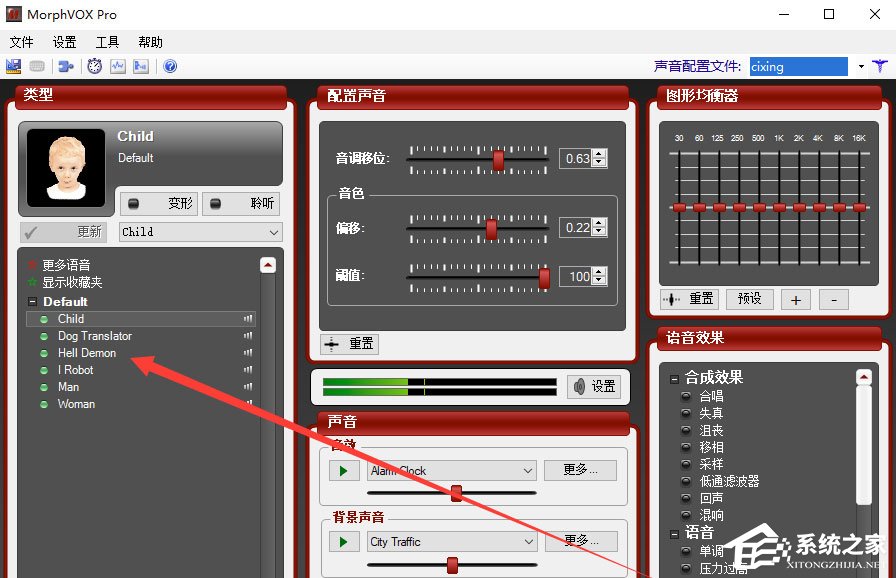The image size is (896, 578).
Task: Toggle the 聆听 (listen) button
Action: pyautogui.click(x=241, y=203)
